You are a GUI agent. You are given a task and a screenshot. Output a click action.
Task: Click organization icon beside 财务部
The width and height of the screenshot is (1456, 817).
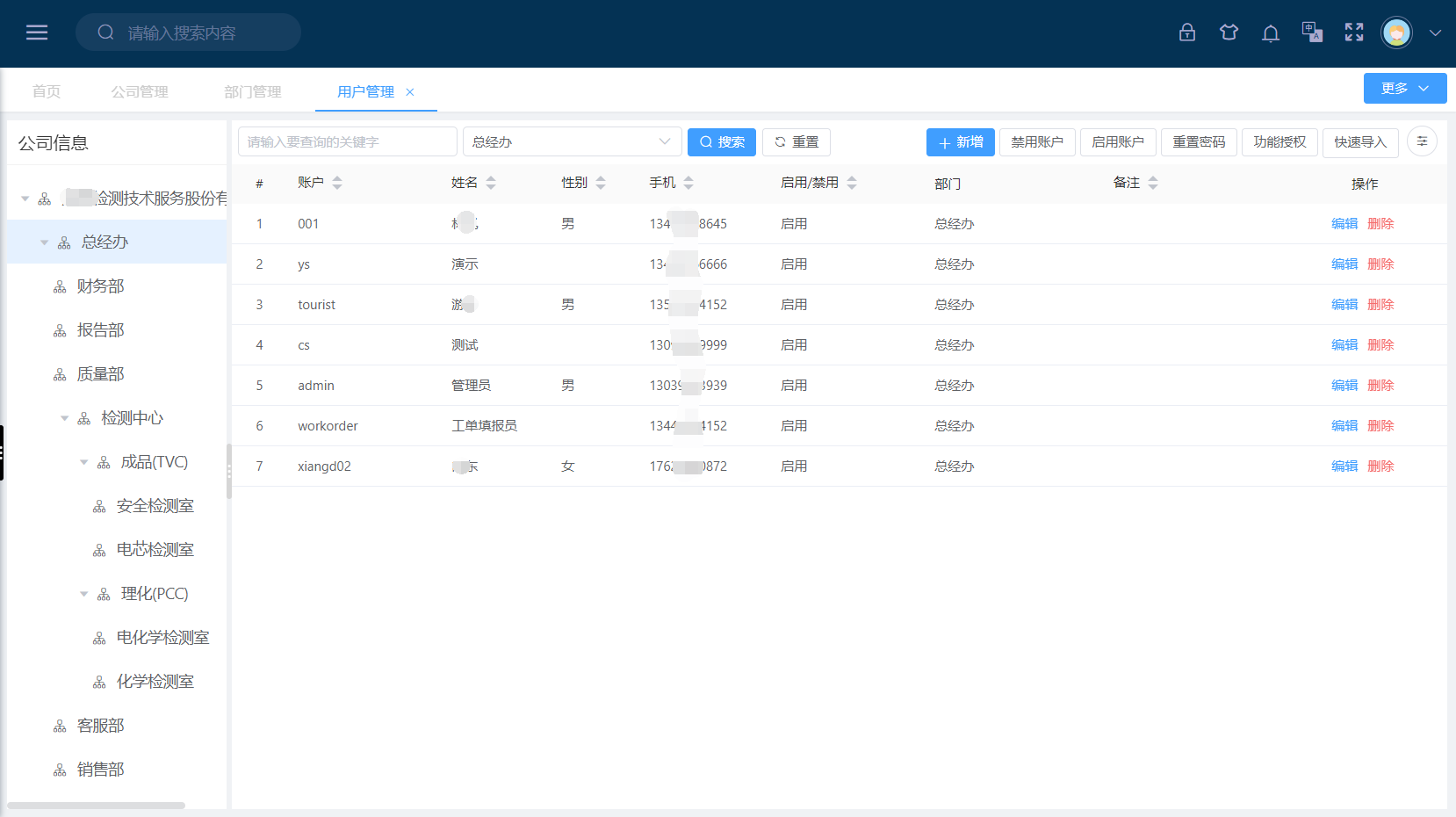pos(60,287)
